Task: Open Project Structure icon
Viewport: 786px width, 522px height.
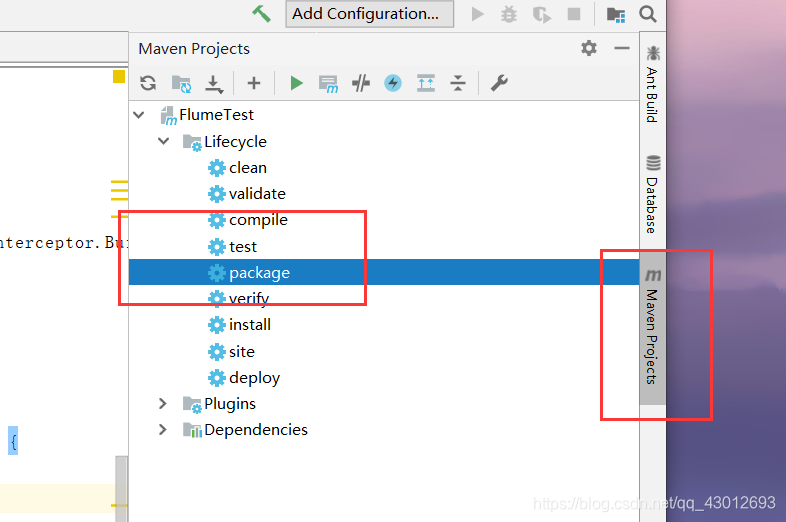Action: 616,15
